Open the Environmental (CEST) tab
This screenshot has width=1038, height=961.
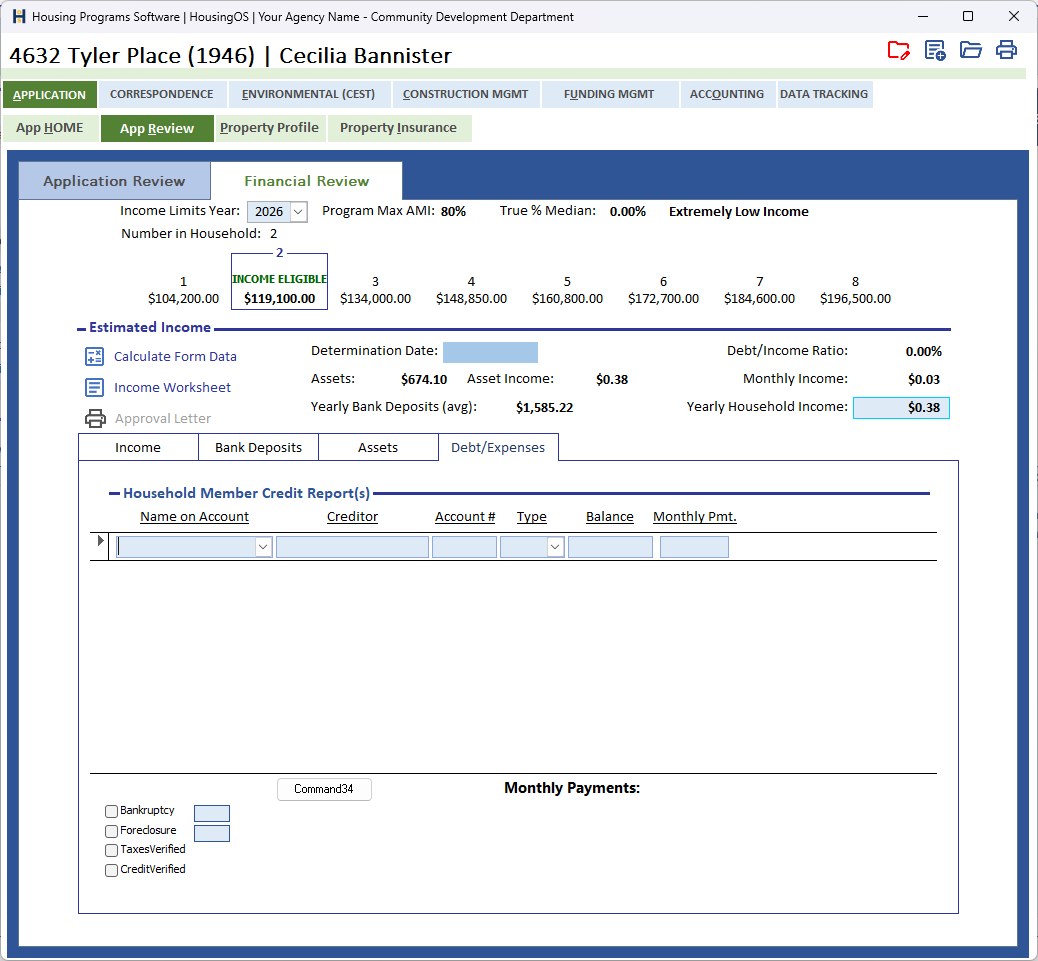coord(308,94)
